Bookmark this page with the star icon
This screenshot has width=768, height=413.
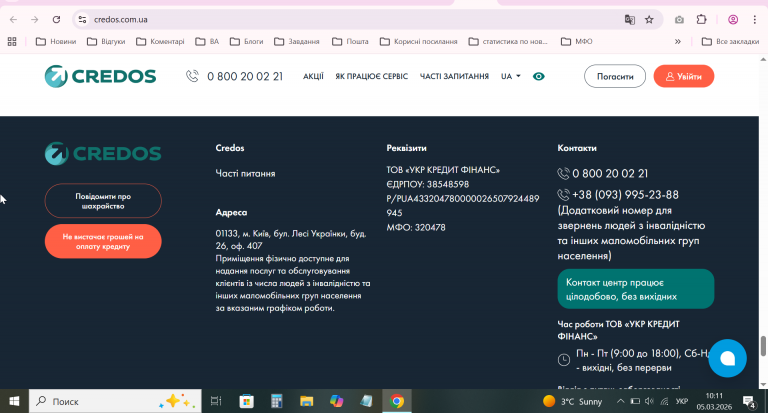click(x=649, y=20)
